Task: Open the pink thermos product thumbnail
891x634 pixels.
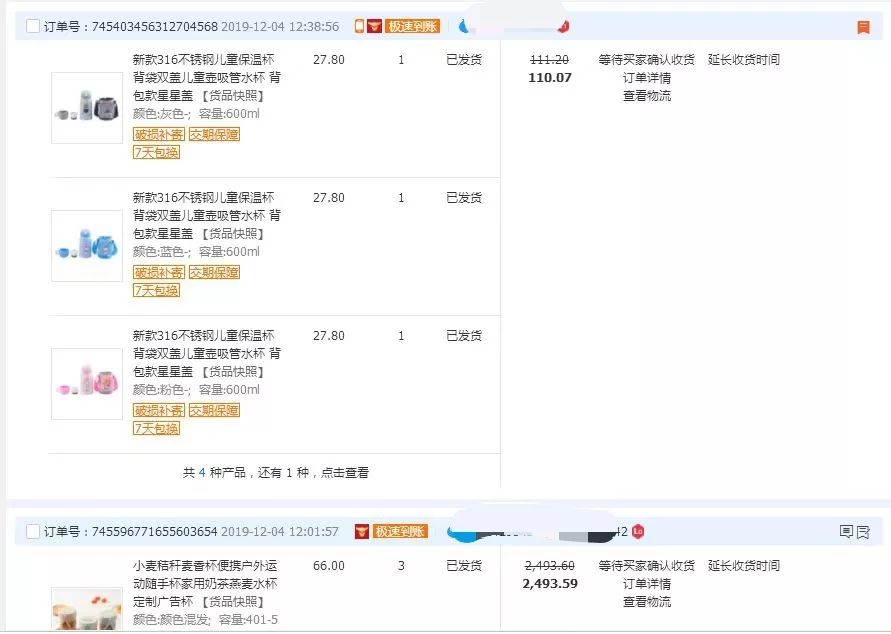Action: pyautogui.click(x=87, y=384)
